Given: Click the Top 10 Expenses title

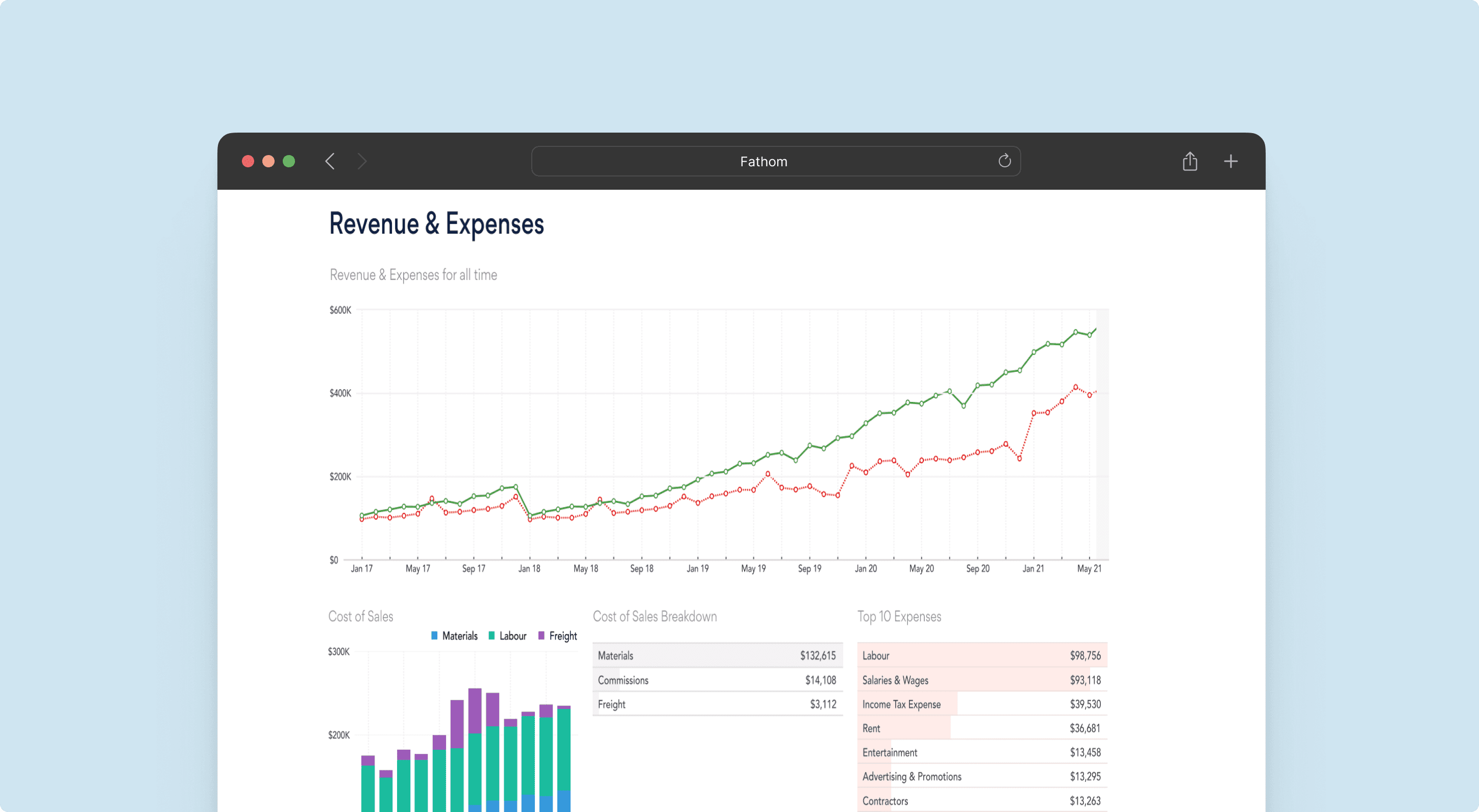Looking at the screenshot, I should [899, 616].
